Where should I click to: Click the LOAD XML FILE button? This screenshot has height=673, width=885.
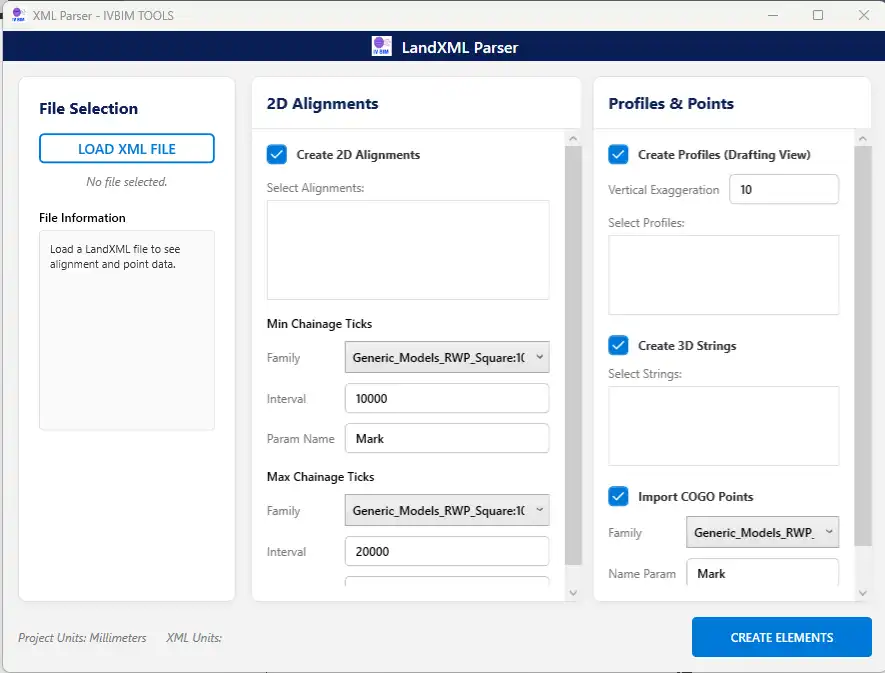127,149
